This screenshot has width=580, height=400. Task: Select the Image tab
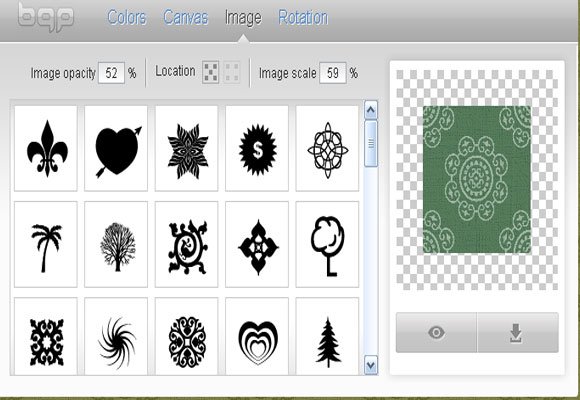pos(243,18)
